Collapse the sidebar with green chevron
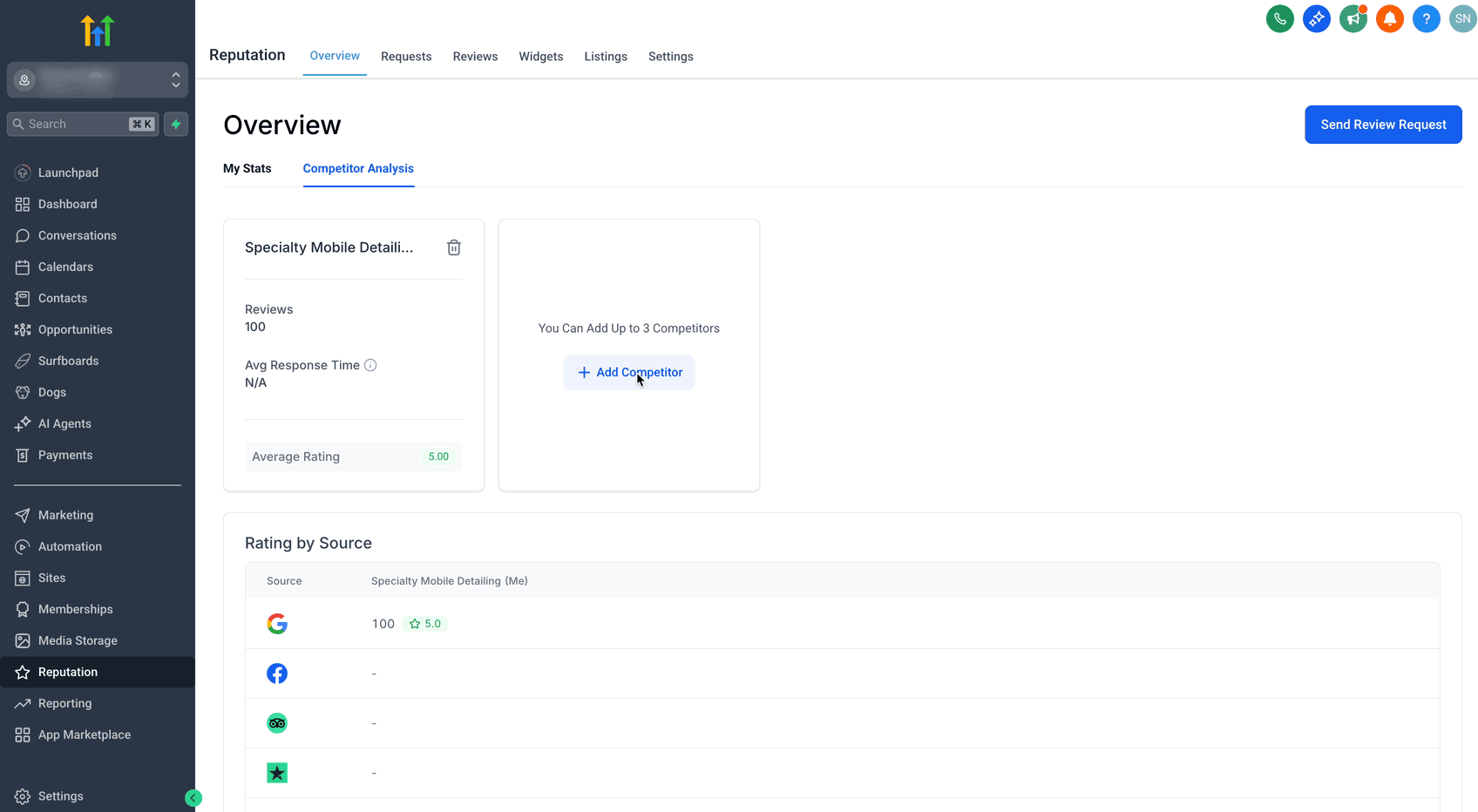This screenshot has width=1478, height=812. click(x=193, y=797)
